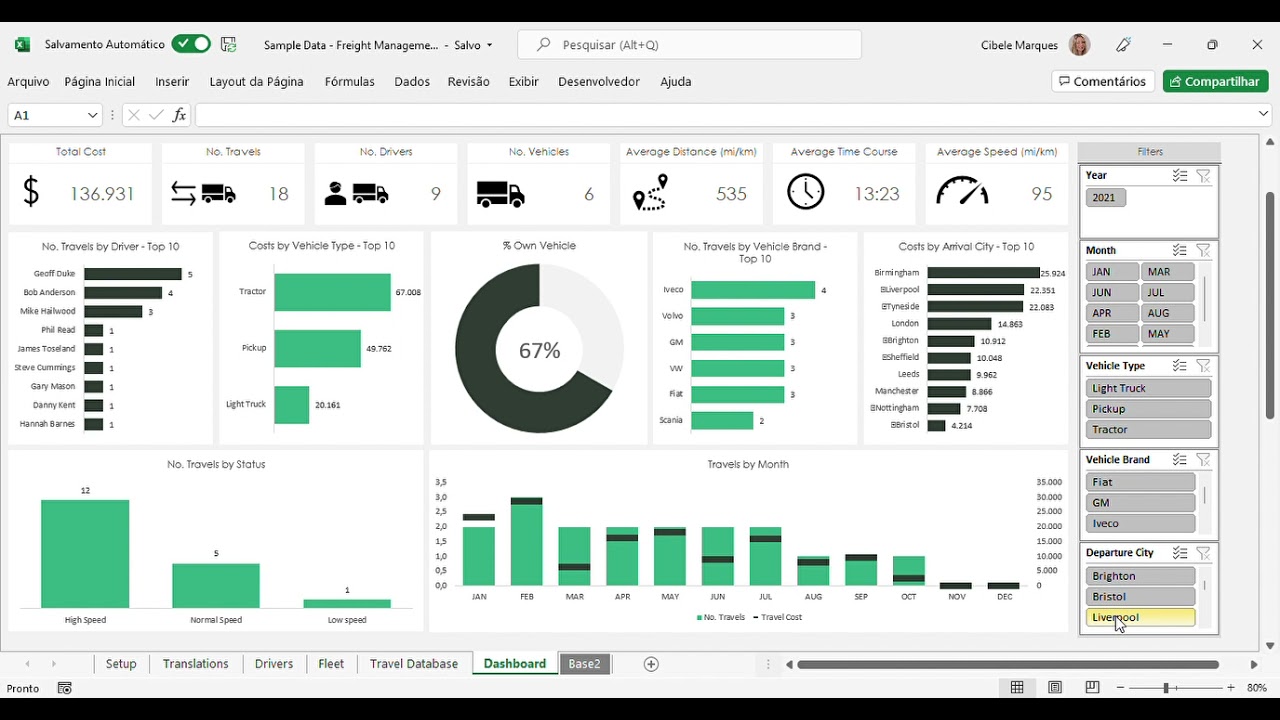The height and width of the screenshot is (720, 1280).
Task: Click the cancel X icon in formula bar
Action: [x=133, y=115]
